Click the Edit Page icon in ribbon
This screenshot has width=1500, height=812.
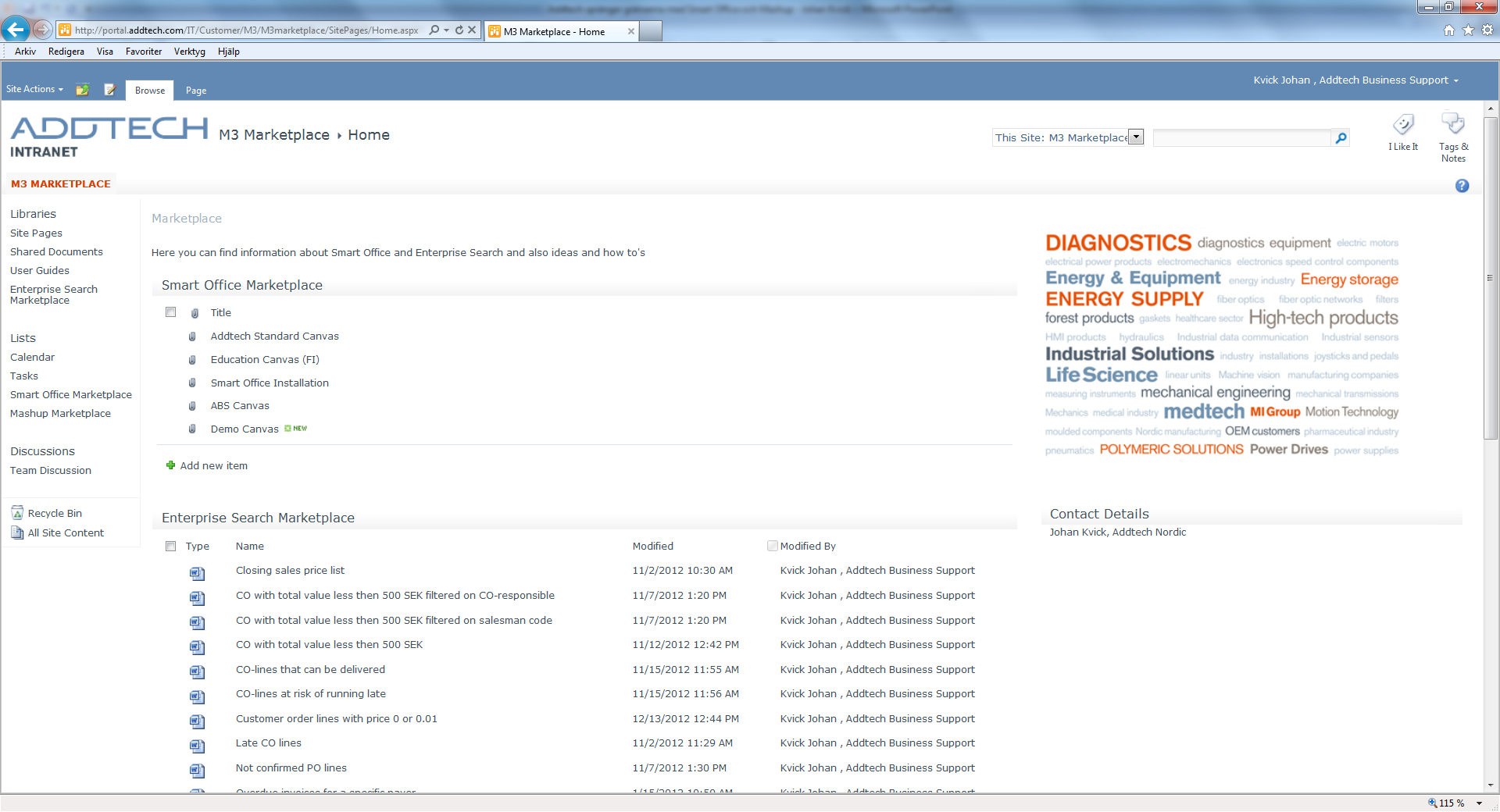(110, 90)
